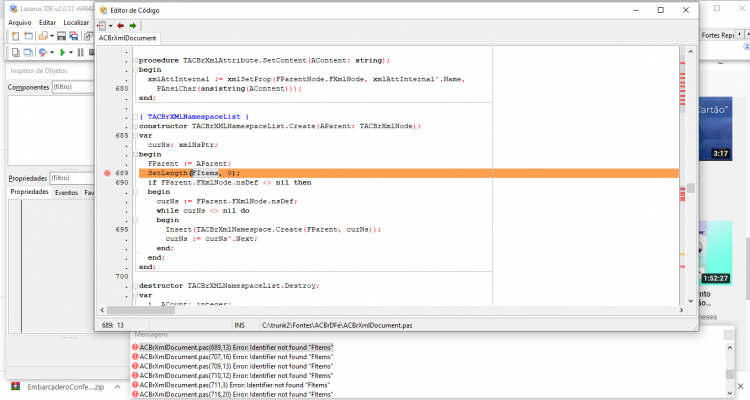Click the EmbarcaderoConfe...zip download item
This screenshot has width=750, height=400.
(59, 387)
